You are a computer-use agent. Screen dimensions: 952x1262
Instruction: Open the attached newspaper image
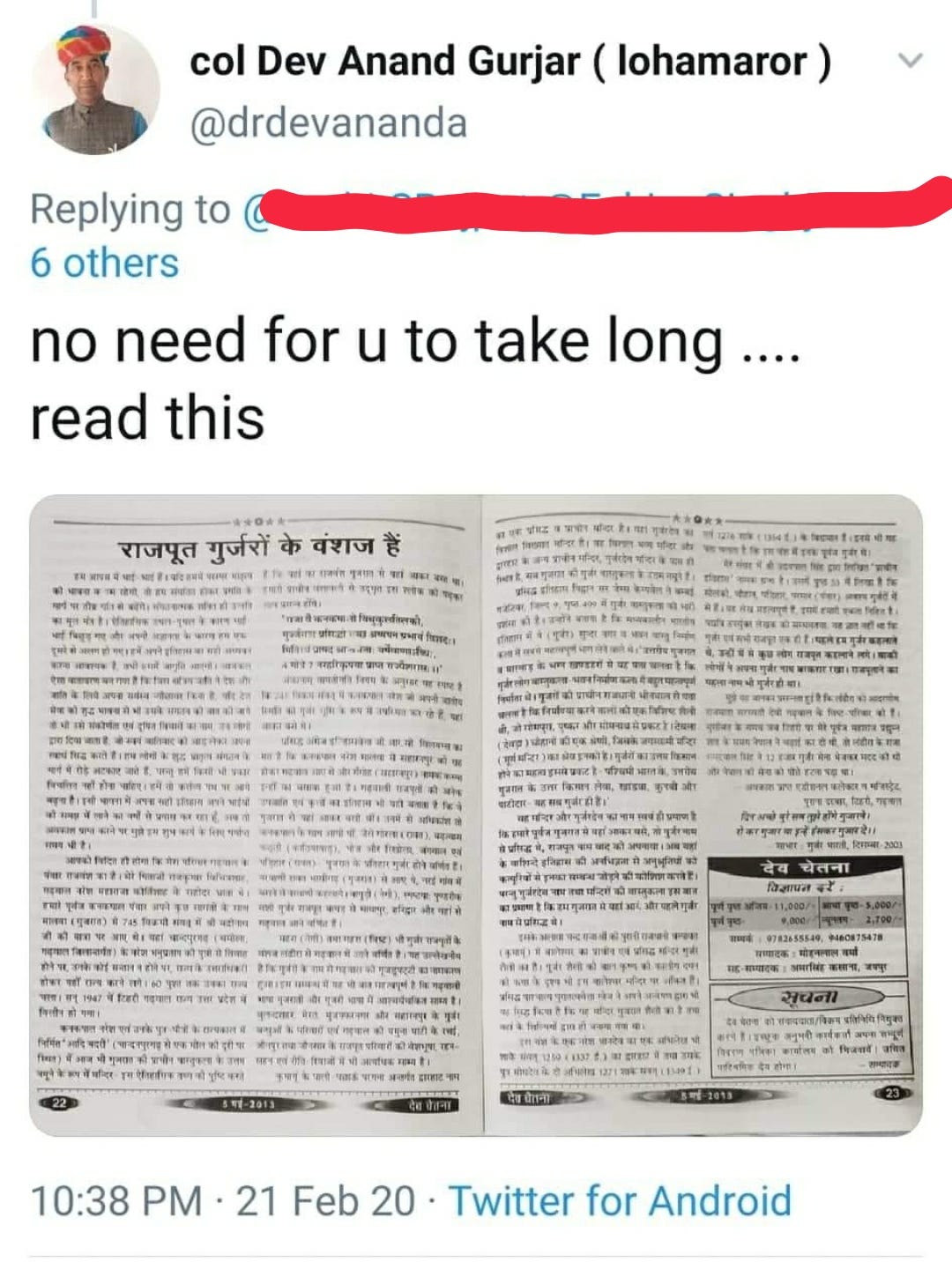pyautogui.click(x=476, y=816)
